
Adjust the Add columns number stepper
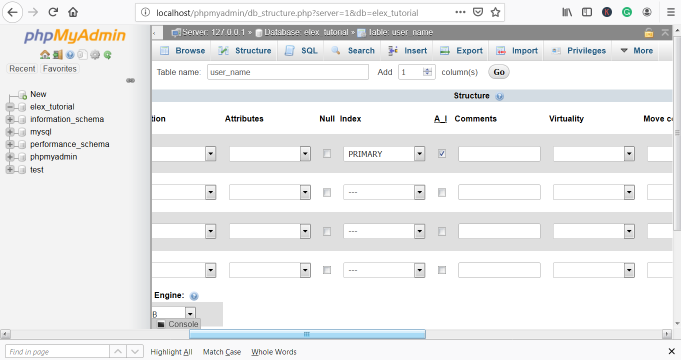point(428,72)
